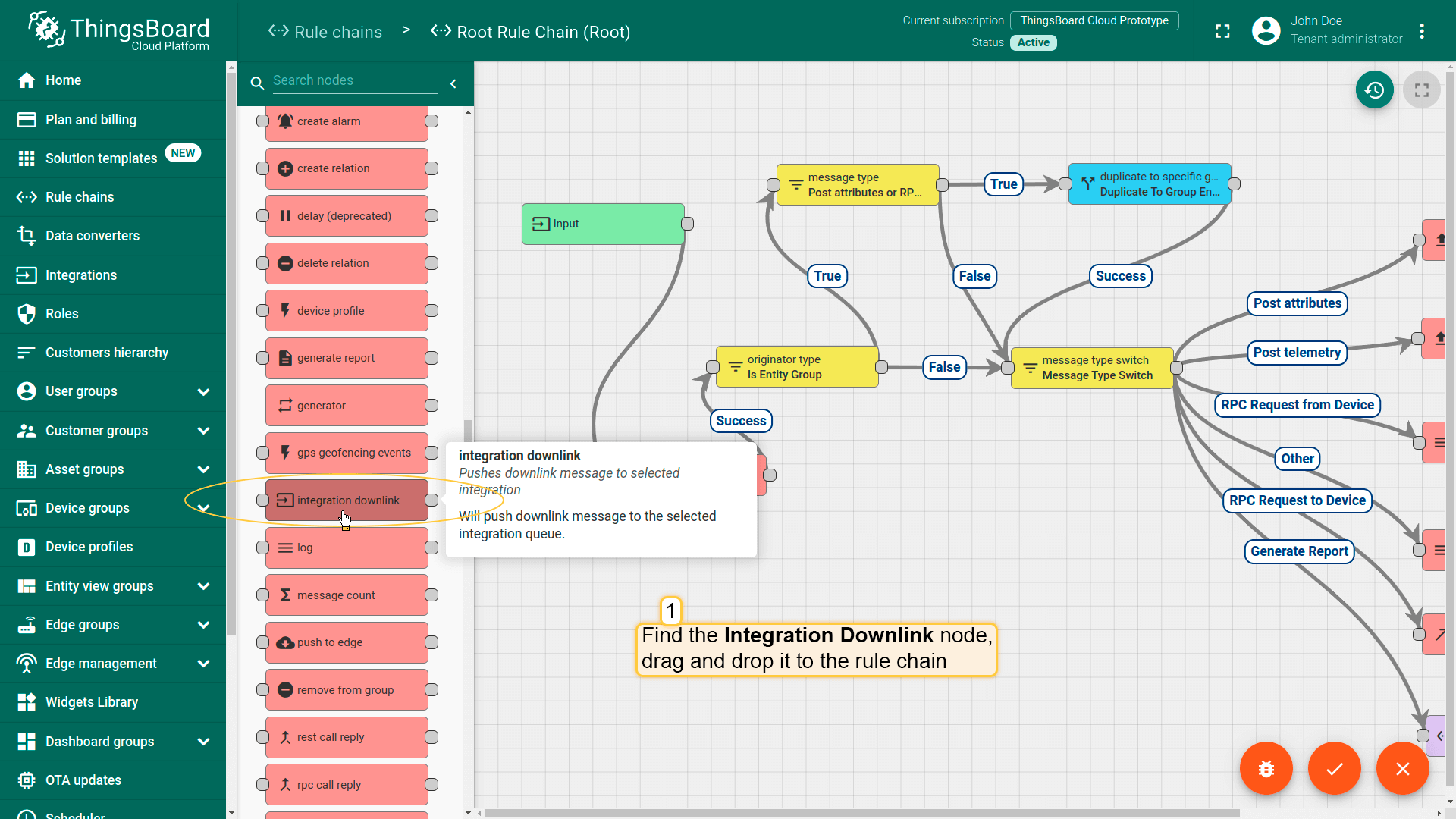The image size is (1456, 819).
Task: Collapse the node library panel arrow
Action: pyautogui.click(x=453, y=83)
